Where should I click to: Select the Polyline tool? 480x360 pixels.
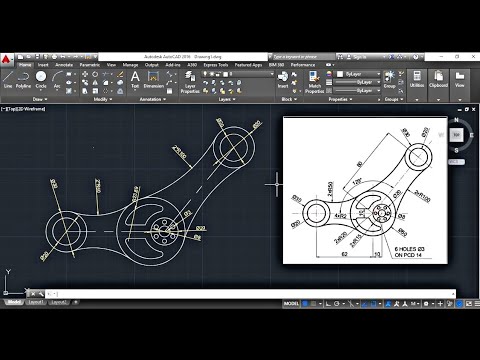(23, 80)
